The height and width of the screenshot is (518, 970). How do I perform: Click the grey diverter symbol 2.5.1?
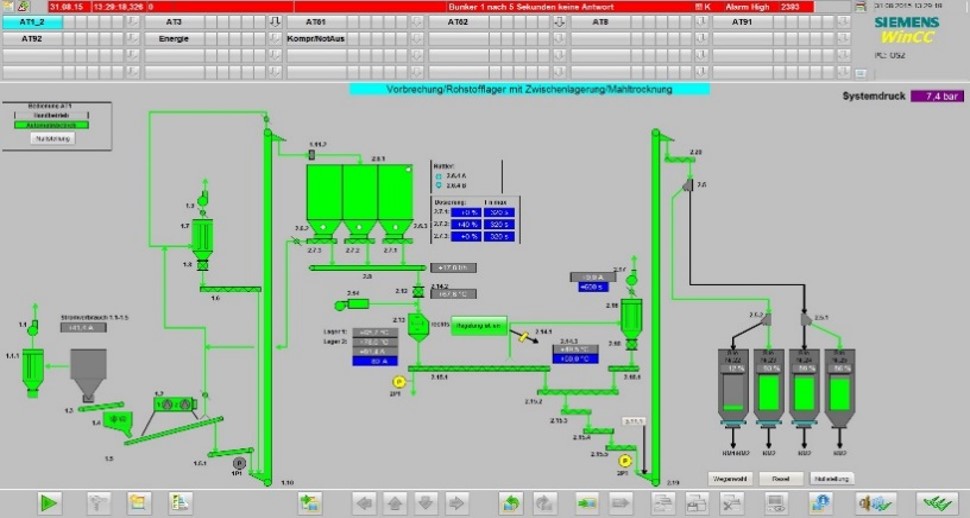pyautogui.click(x=805, y=319)
